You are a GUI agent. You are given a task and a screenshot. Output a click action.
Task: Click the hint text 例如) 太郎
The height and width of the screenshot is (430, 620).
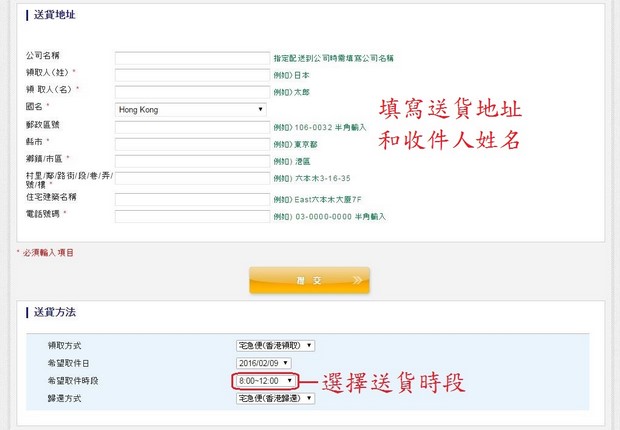point(291,92)
